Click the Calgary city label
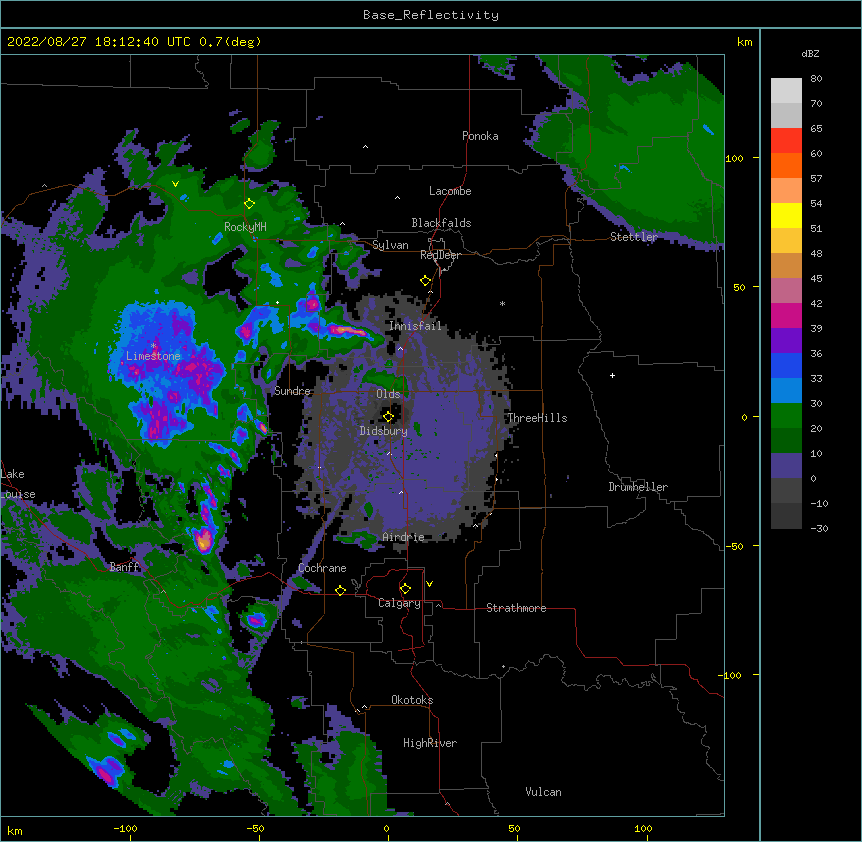862x842 pixels. coord(399,603)
